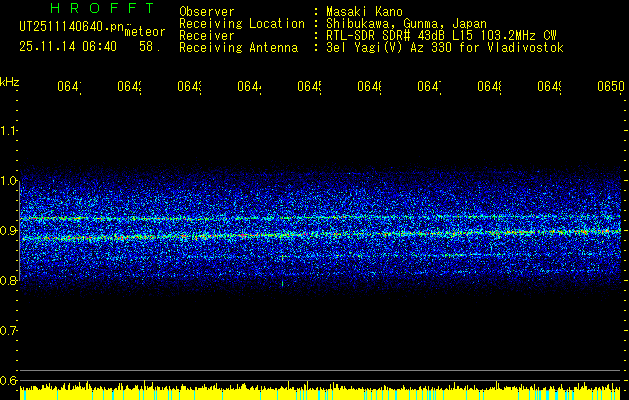
Task: Click the green 'meteor' label
Action: point(145,32)
